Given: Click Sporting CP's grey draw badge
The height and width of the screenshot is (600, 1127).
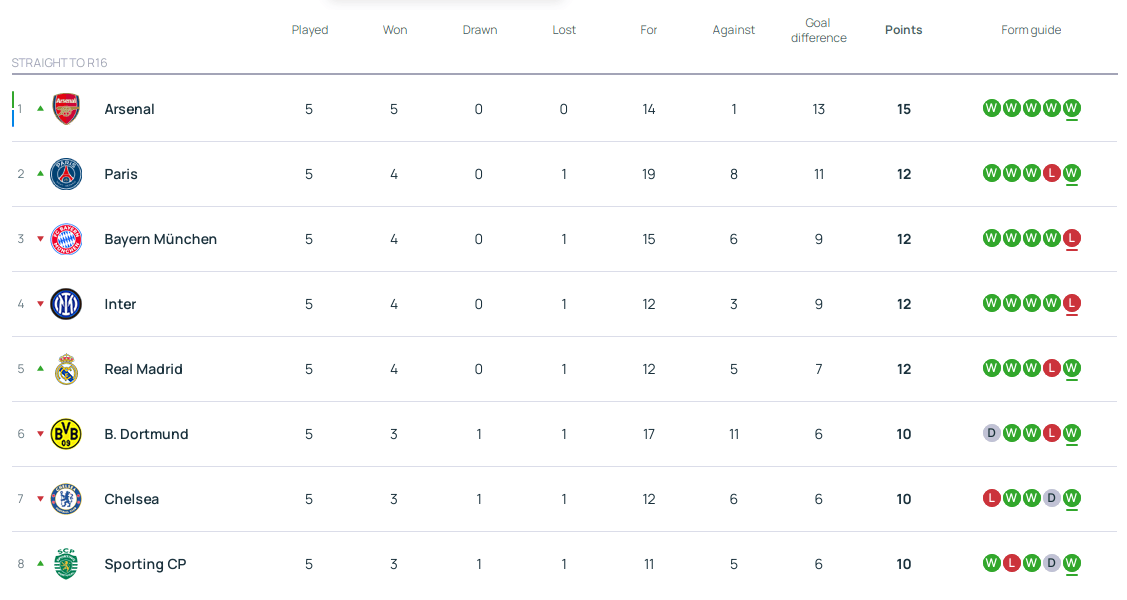Looking at the screenshot, I should 1051,563.
